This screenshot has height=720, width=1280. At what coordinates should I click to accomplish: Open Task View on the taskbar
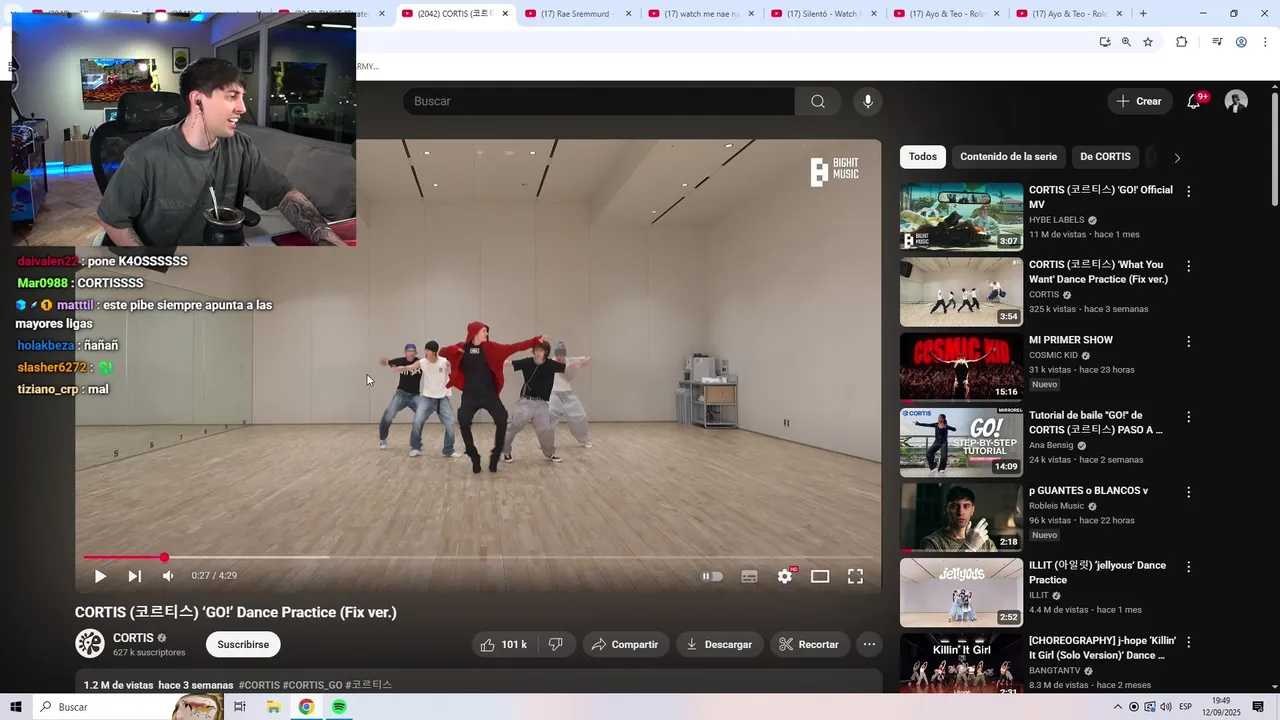(x=240, y=707)
